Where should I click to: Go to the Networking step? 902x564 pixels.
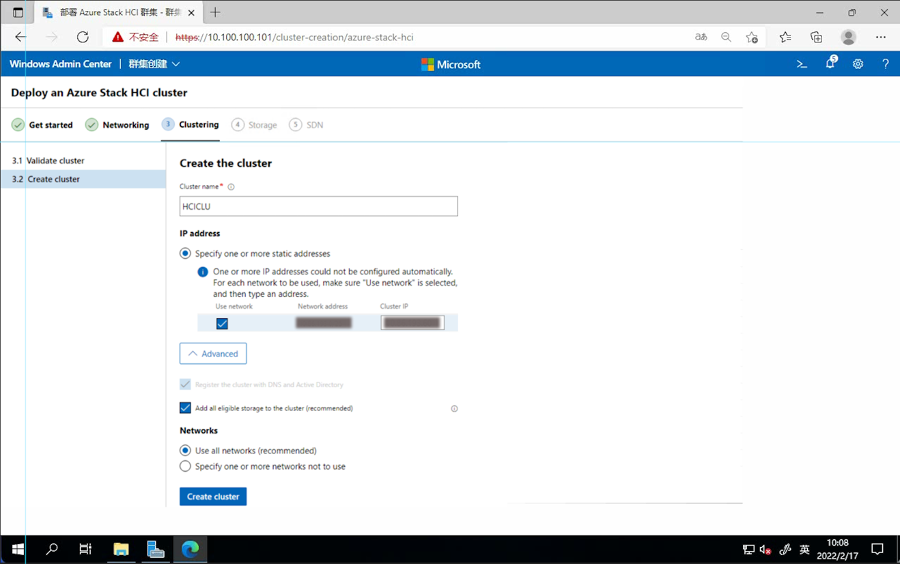[117, 125]
